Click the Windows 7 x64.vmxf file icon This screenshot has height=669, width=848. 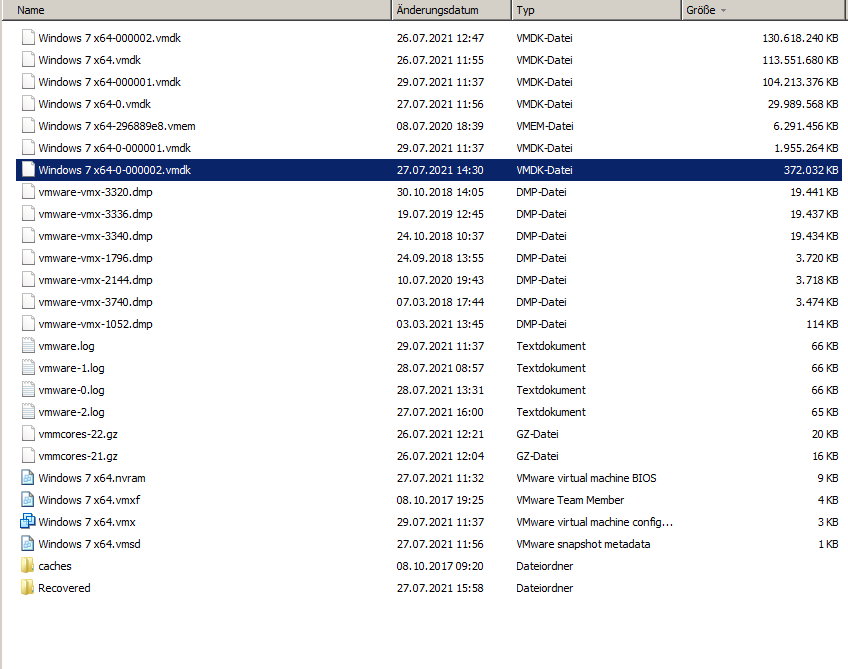(27, 500)
